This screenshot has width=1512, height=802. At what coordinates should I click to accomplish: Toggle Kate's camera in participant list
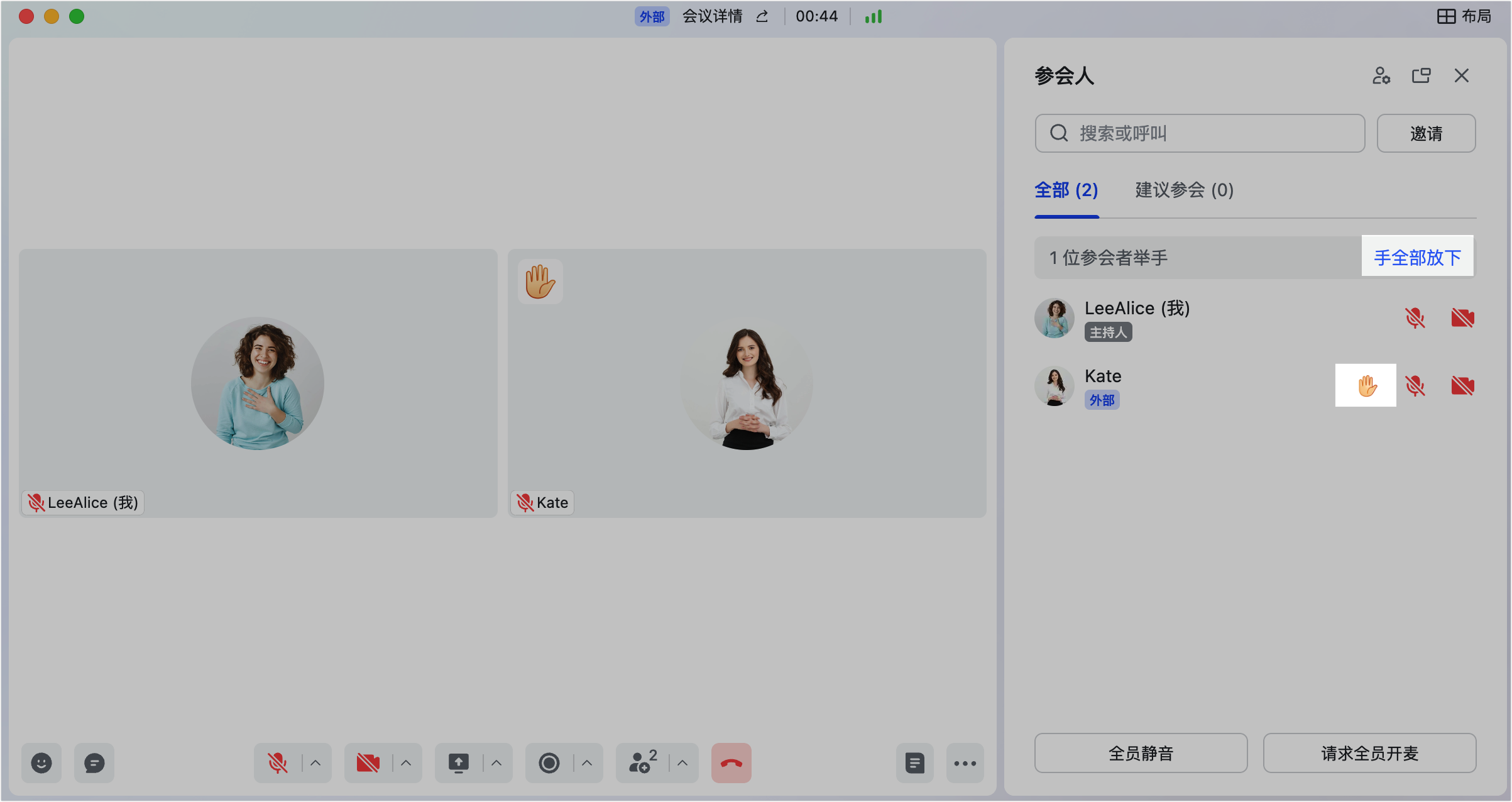pyautogui.click(x=1463, y=385)
